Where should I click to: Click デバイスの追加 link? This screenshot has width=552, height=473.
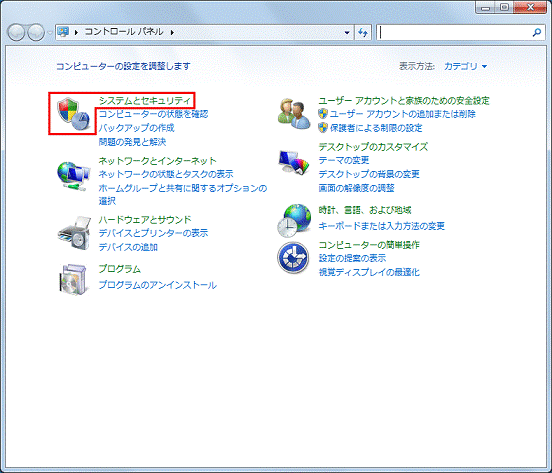click(x=128, y=247)
